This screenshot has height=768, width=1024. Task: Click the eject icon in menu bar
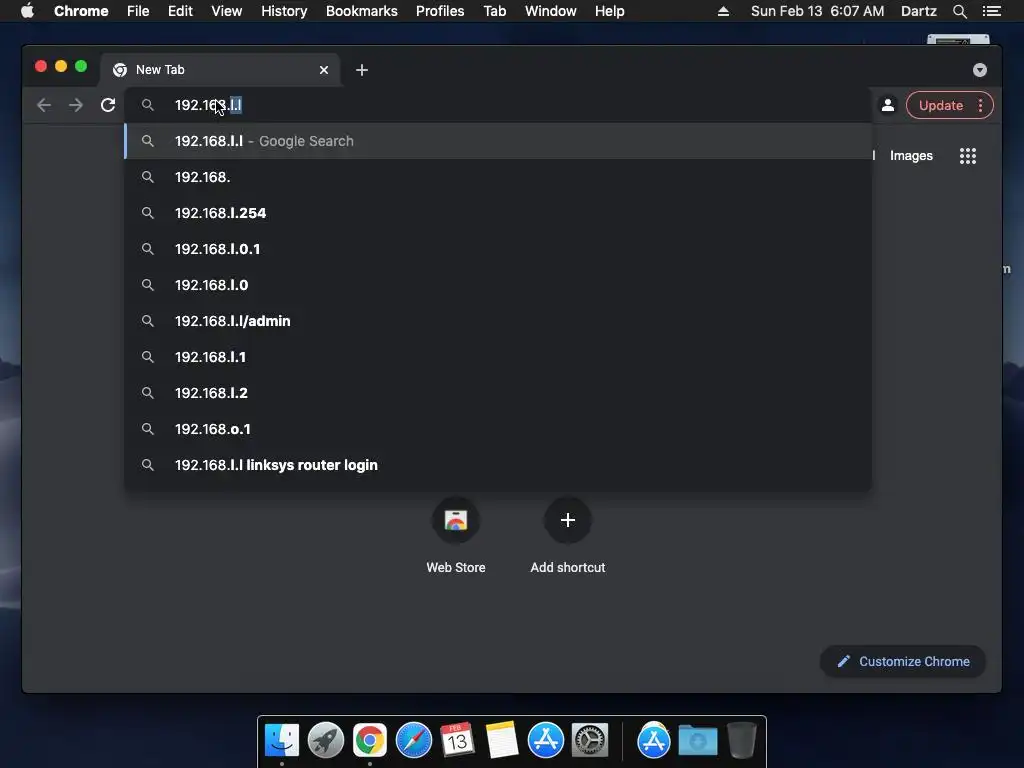(x=723, y=11)
